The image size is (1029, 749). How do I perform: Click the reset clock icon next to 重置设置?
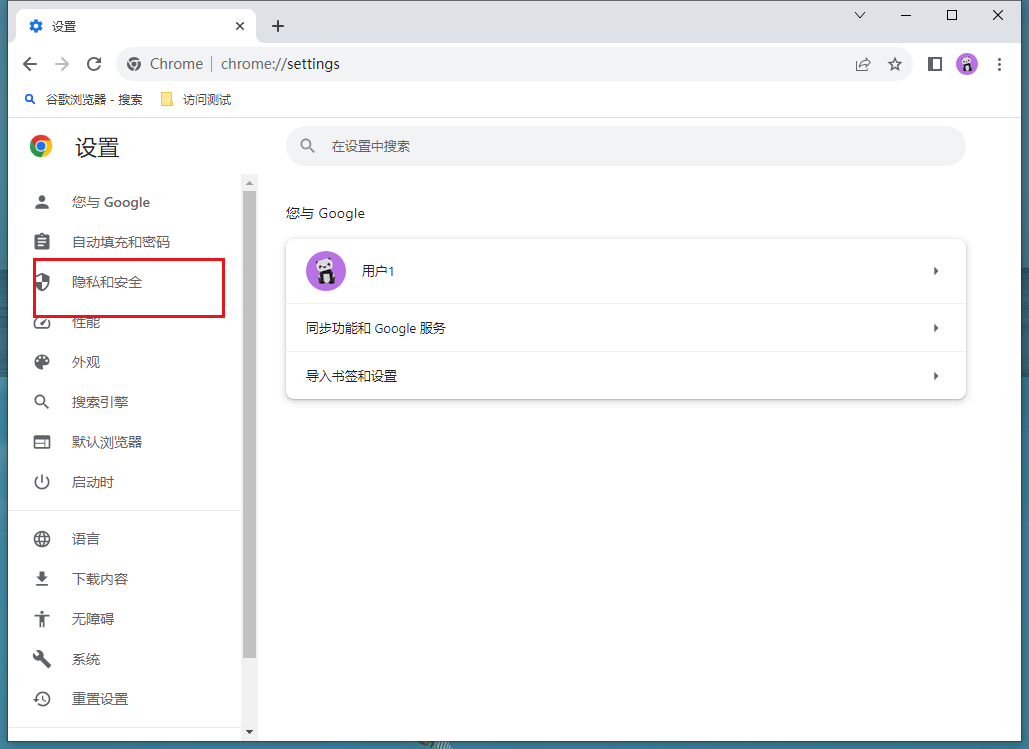pos(42,699)
